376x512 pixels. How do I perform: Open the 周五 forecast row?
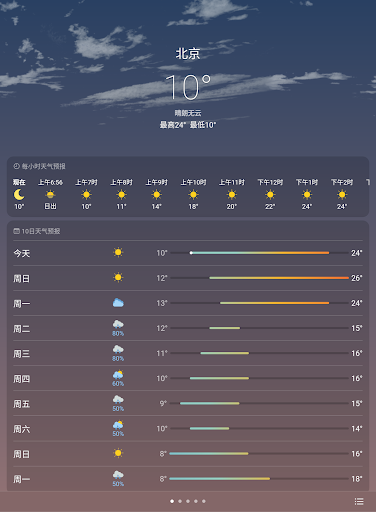click(188, 403)
